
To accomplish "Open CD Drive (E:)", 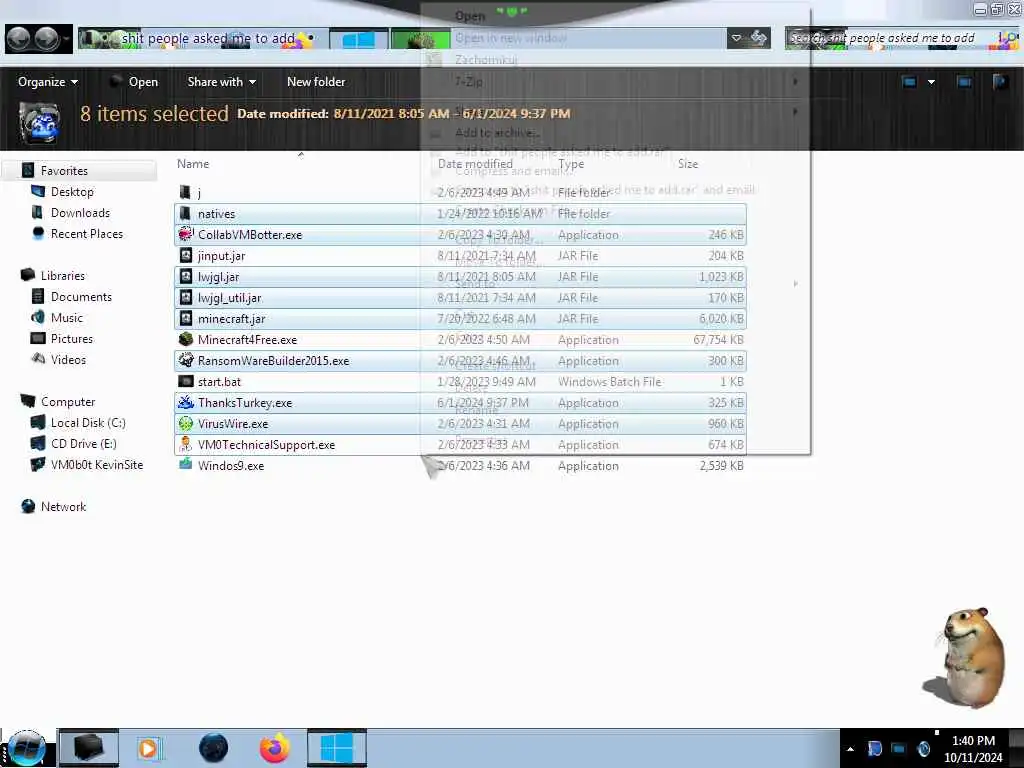I will [x=84, y=443].
